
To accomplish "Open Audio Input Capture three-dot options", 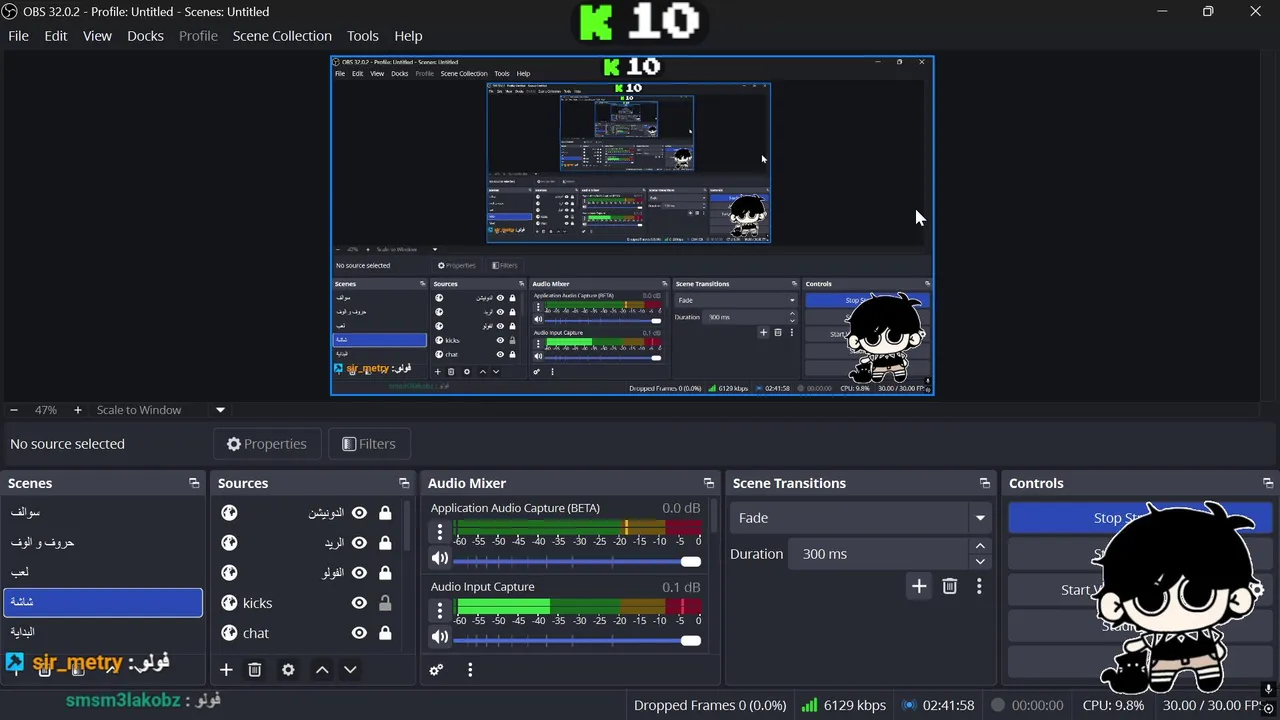I will pos(440,611).
